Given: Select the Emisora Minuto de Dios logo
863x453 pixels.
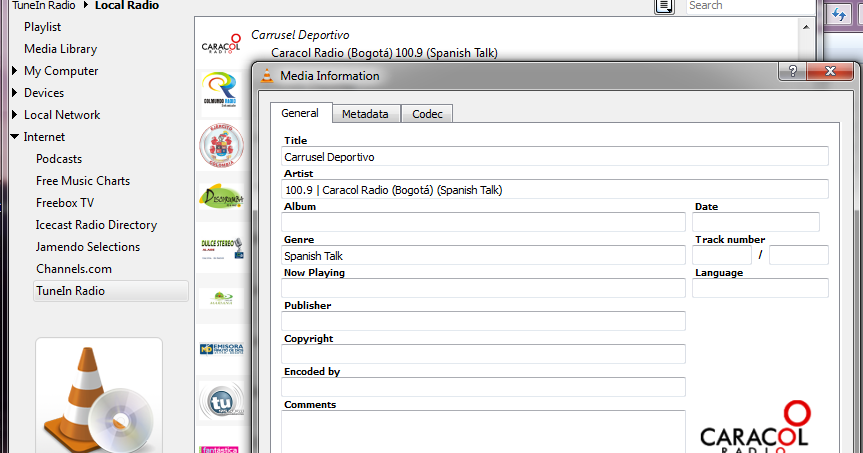Looking at the screenshot, I should 221,349.
